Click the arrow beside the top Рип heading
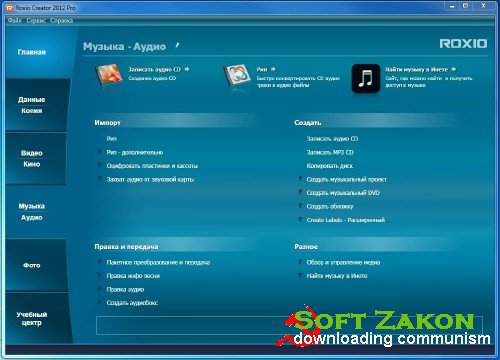 (273, 69)
